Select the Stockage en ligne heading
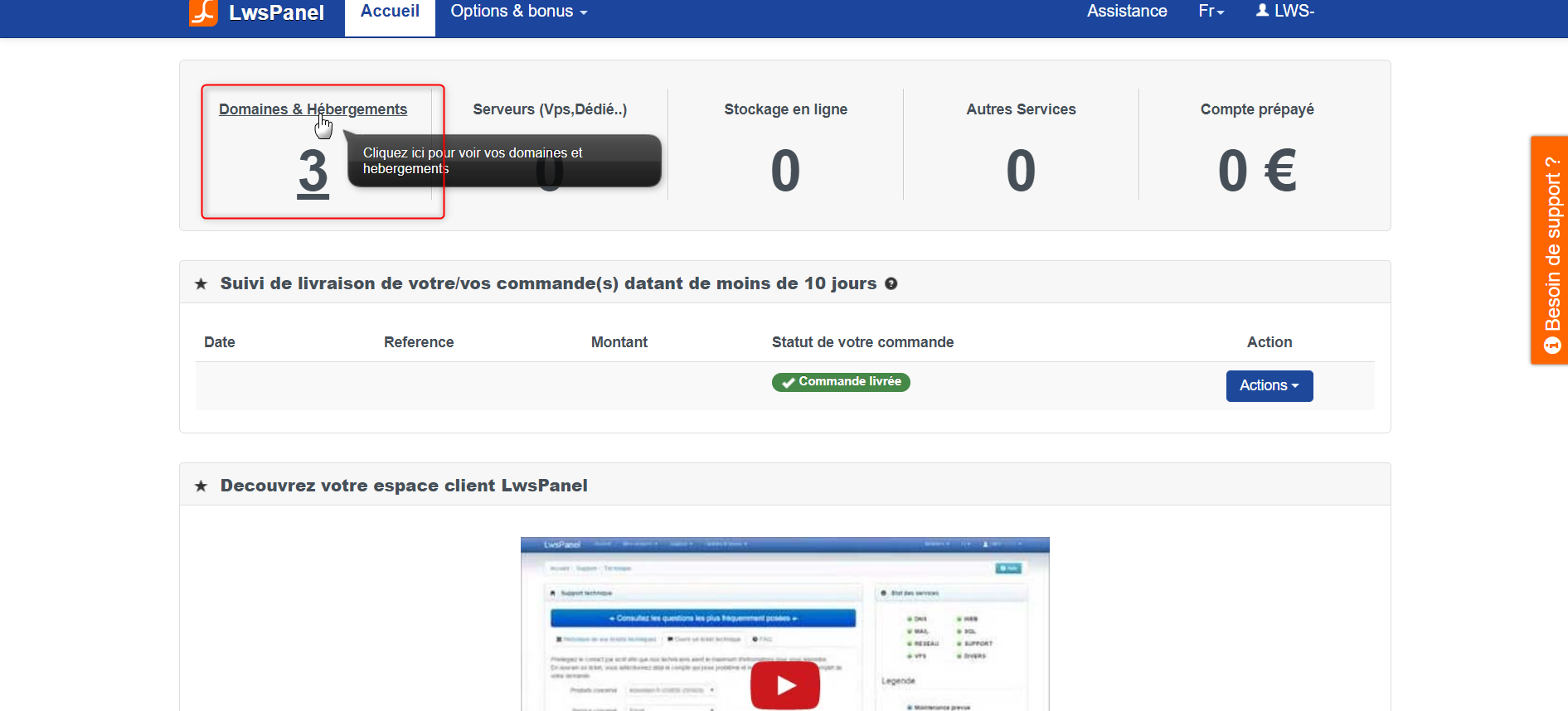The height and width of the screenshot is (711, 1568). [785, 109]
